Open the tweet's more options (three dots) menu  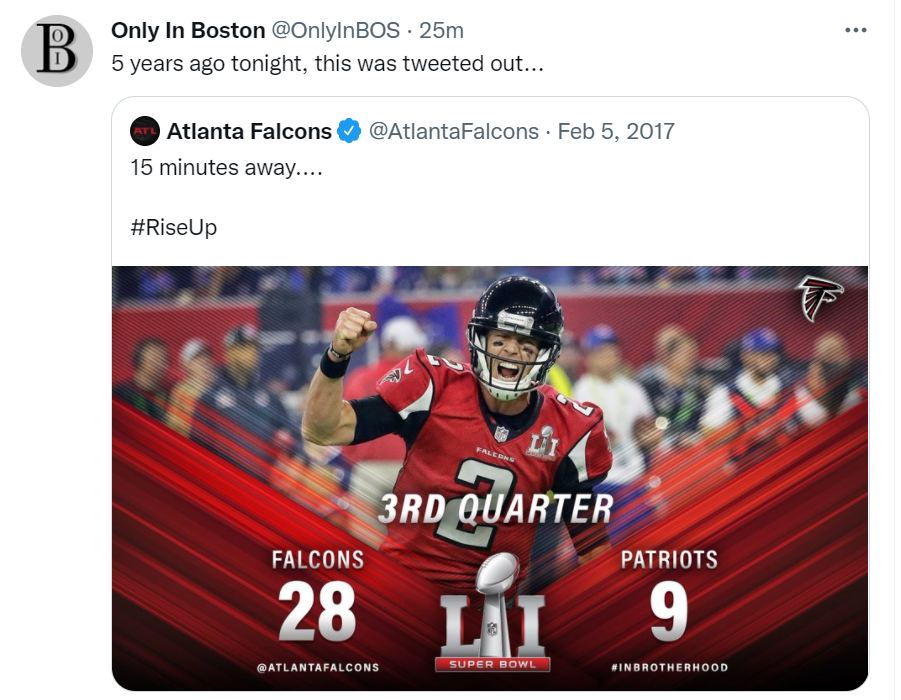(856, 30)
